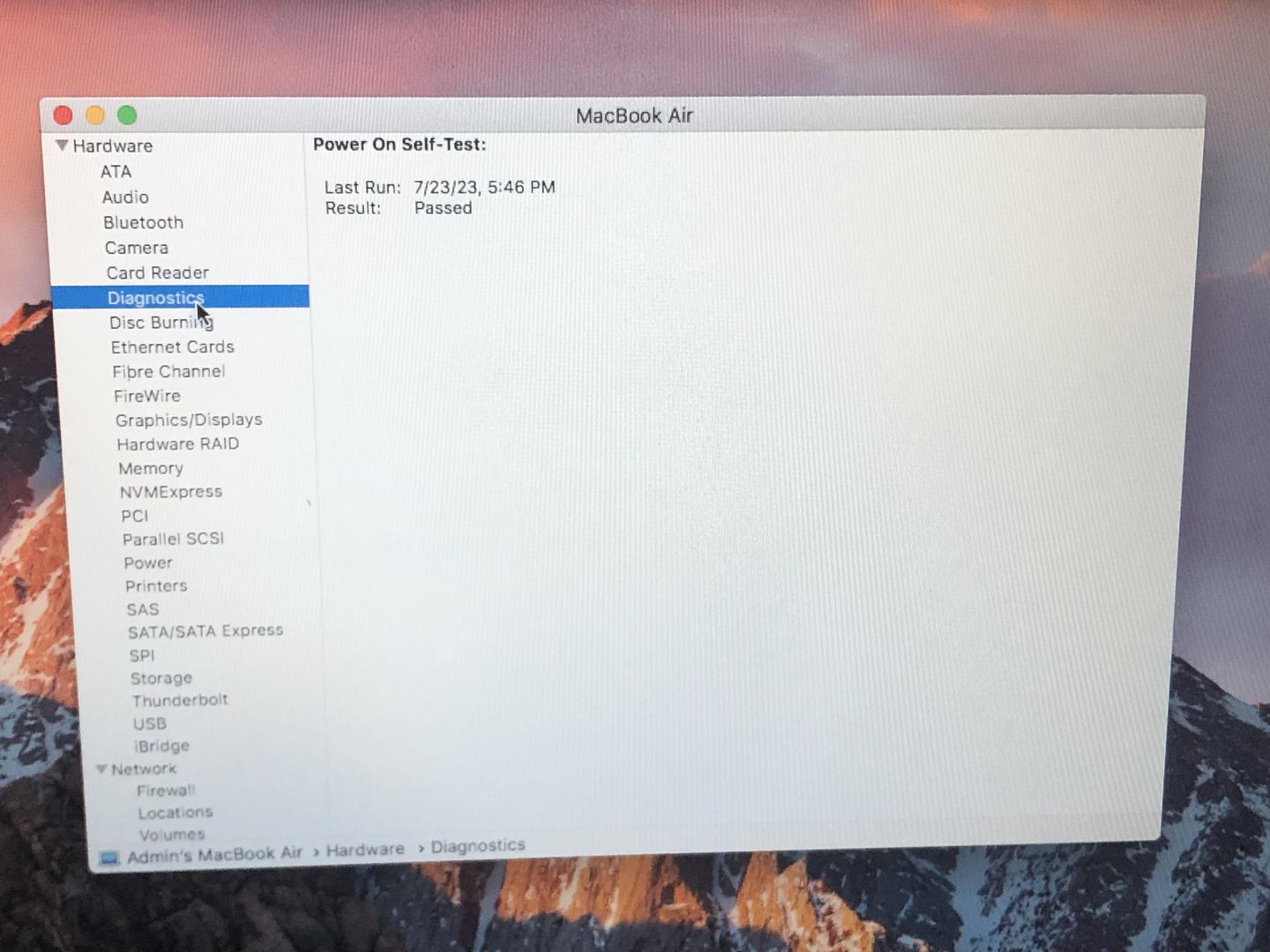Open Ethernet Cards information
The width and height of the screenshot is (1270, 952).
(x=172, y=347)
